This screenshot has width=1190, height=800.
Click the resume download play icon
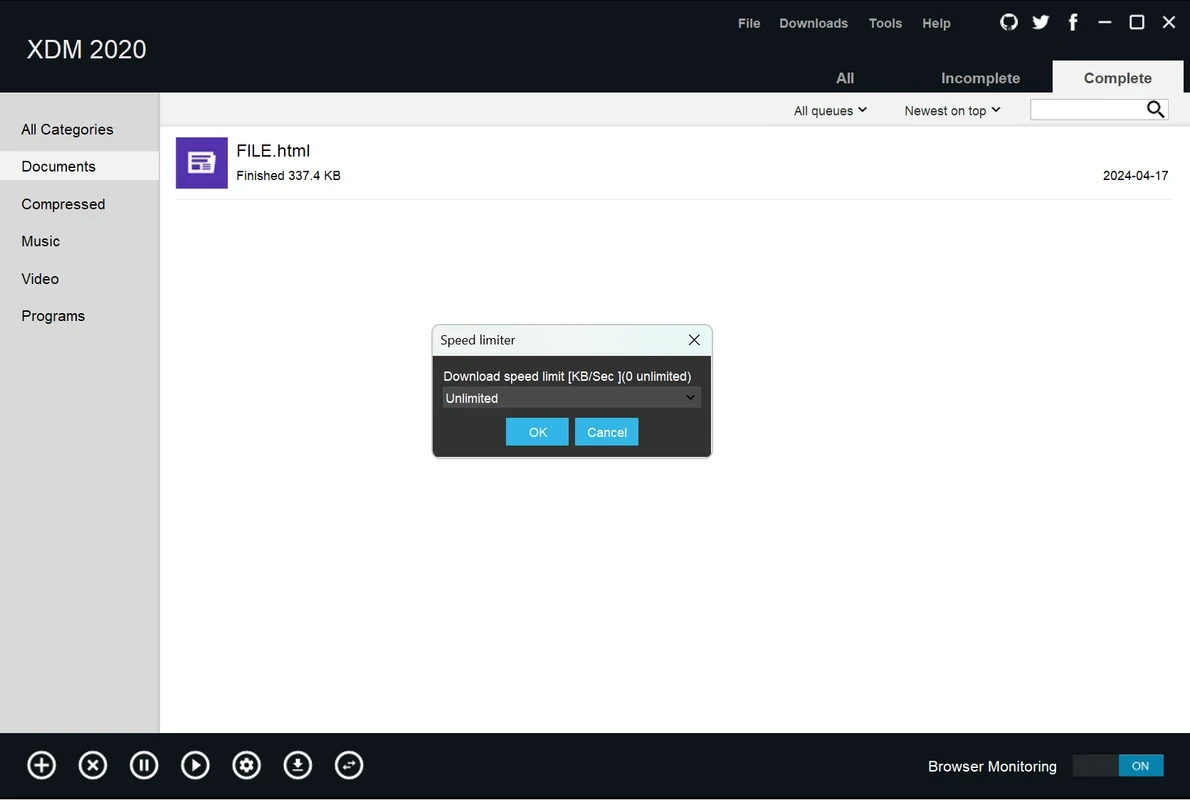[195, 765]
